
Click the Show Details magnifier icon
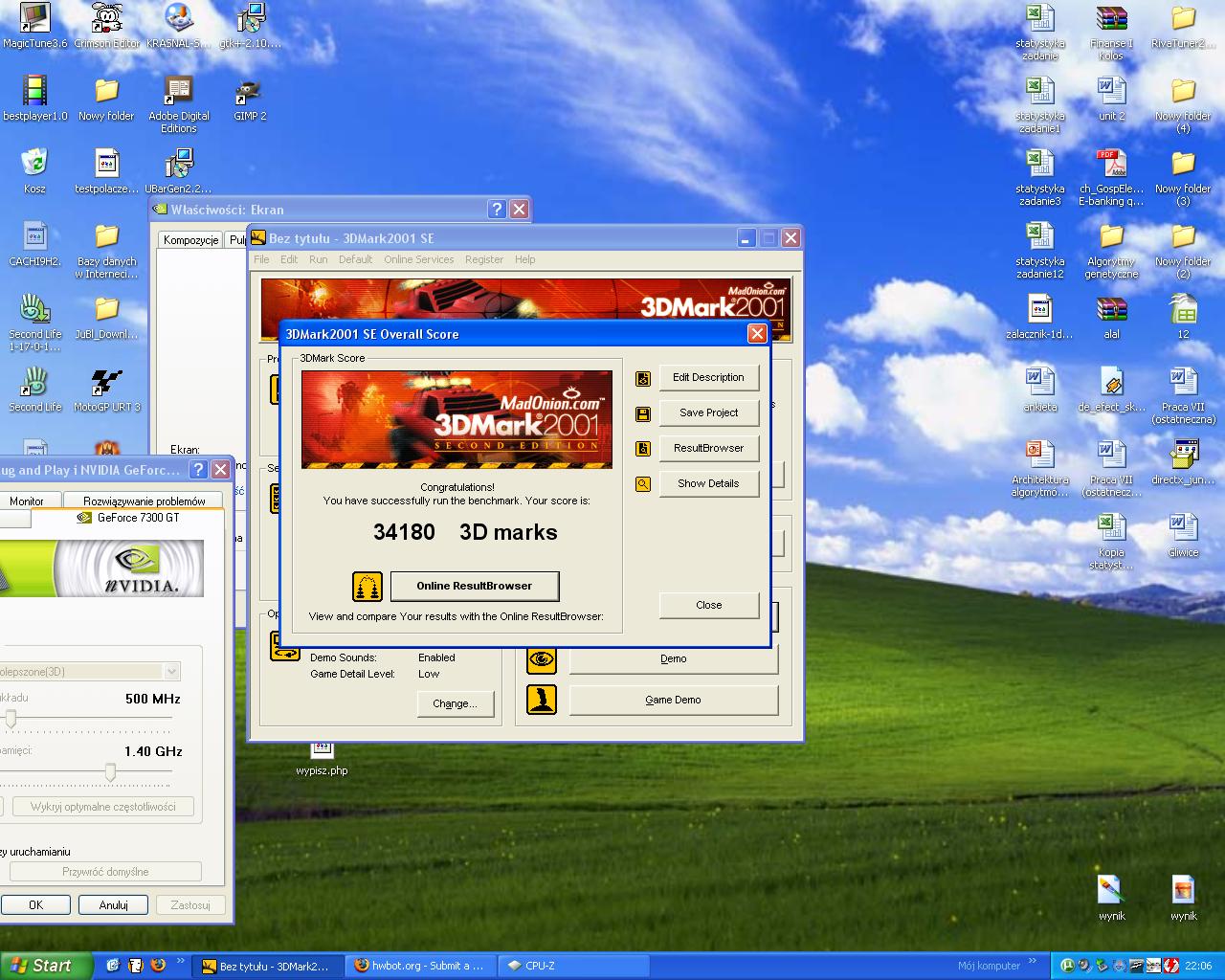point(643,484)
